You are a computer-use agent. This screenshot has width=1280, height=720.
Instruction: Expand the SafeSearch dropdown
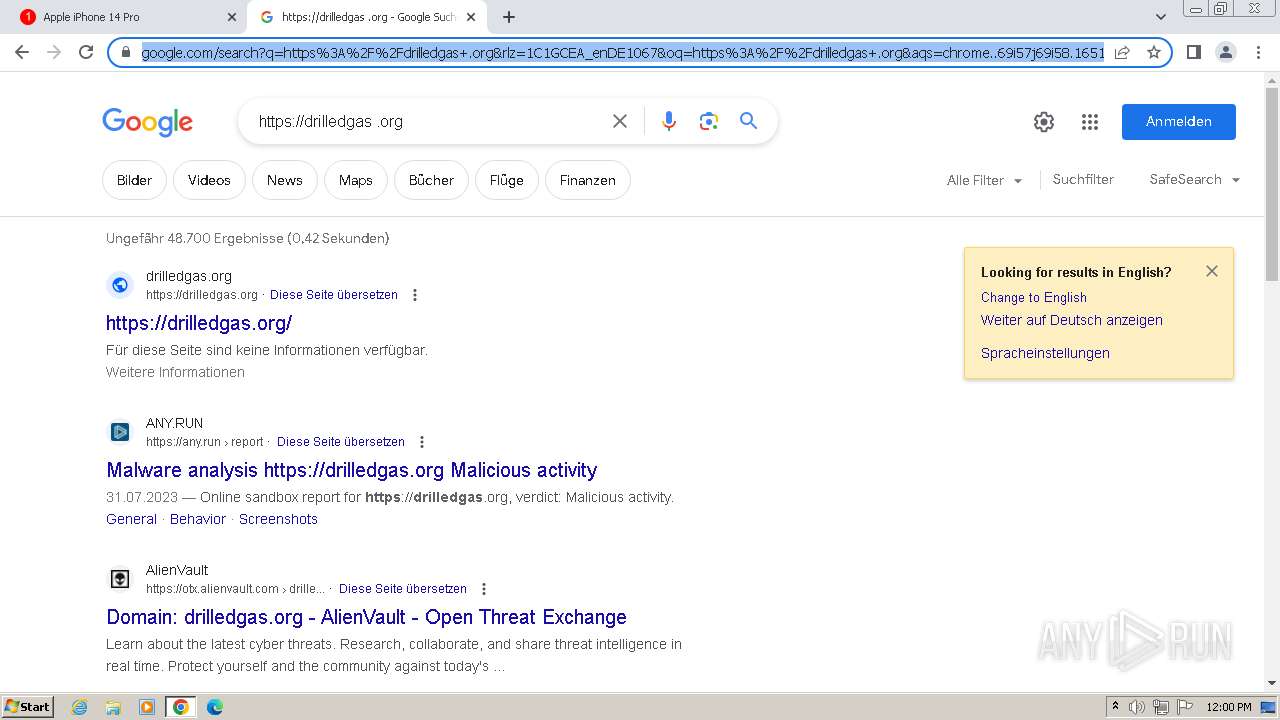click(1195, 179)
